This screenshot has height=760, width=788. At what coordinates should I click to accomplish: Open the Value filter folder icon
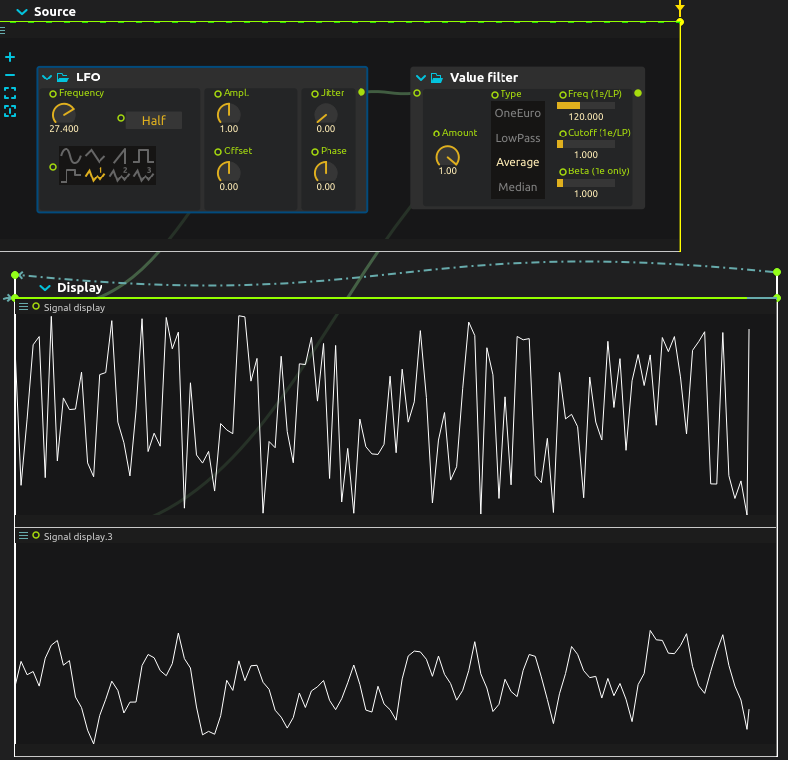pyautogui.click(x=436, y=77)
